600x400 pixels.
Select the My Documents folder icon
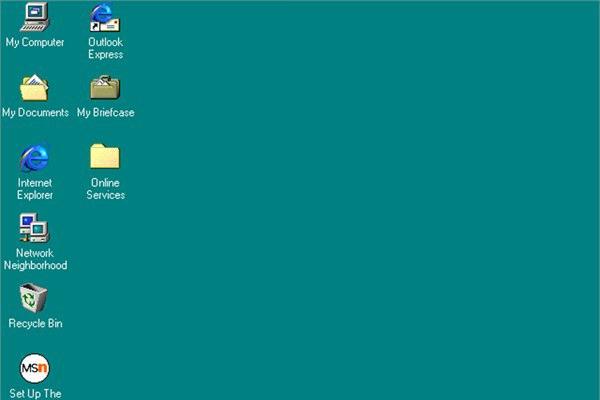coord(34,88)
